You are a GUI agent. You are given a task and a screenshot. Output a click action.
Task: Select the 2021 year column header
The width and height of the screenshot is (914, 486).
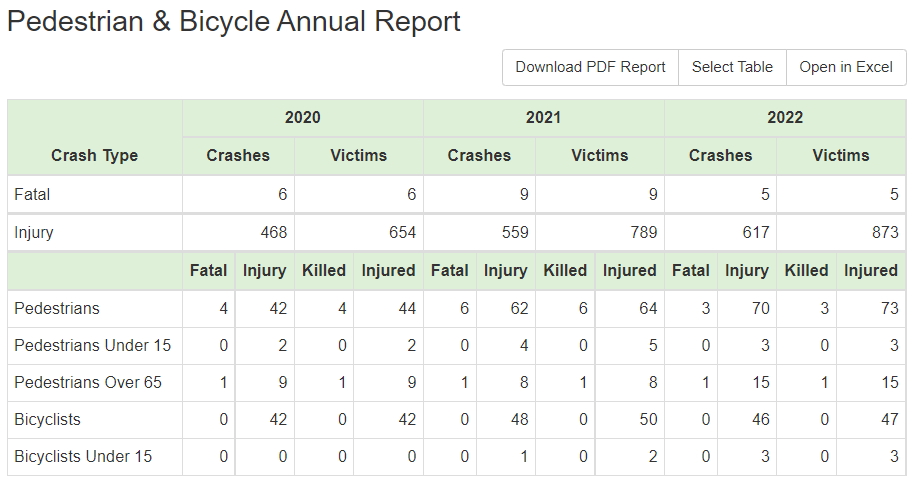(544, 118)
